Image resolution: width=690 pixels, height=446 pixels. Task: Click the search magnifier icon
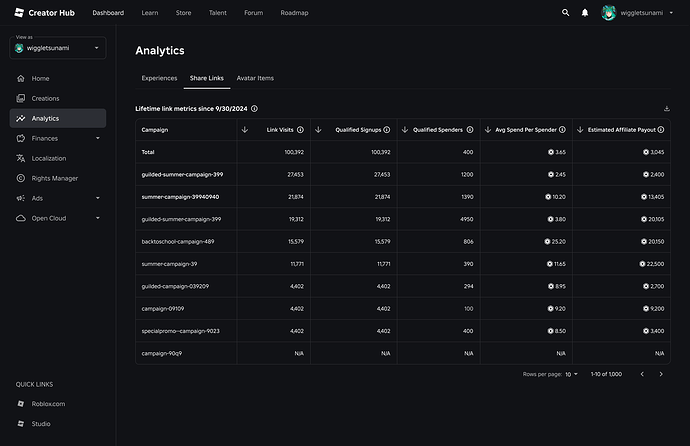(565, 13)
